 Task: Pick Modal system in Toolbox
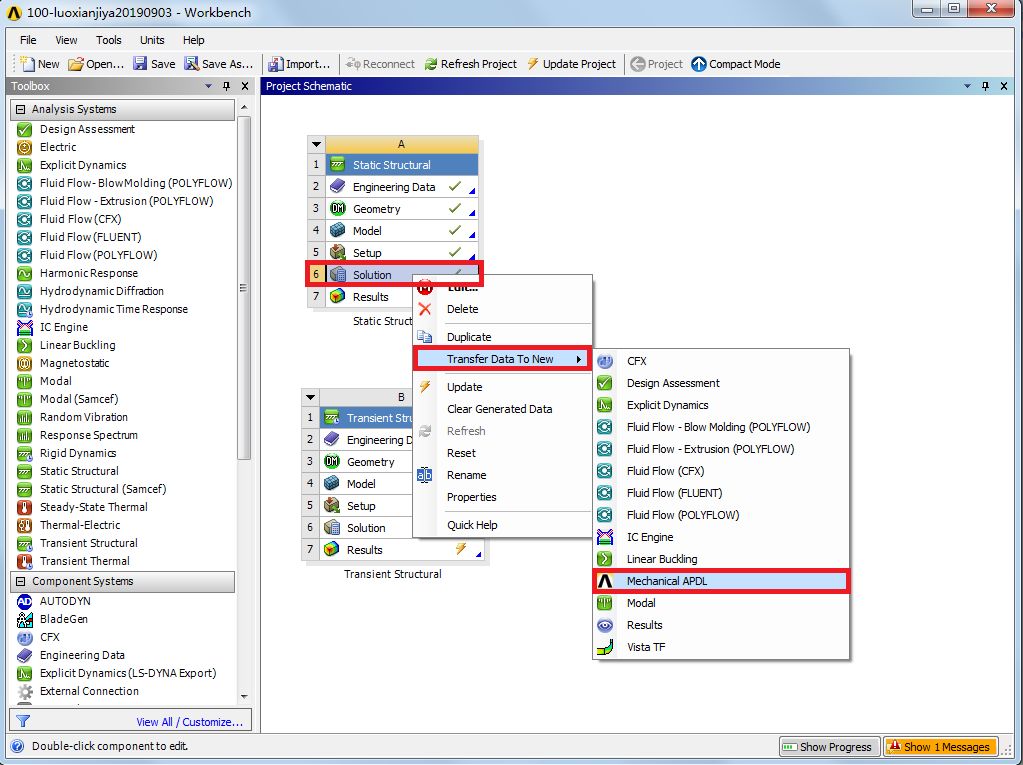(55, 381)
